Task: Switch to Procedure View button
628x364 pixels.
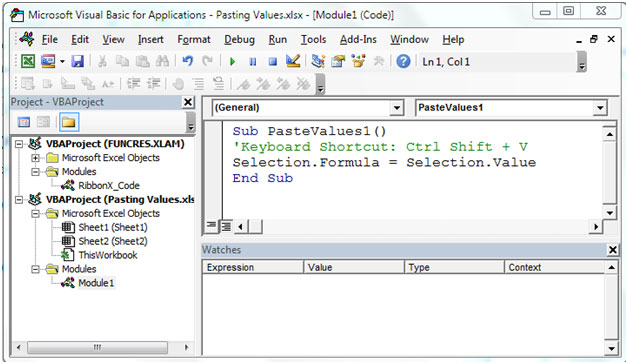Action: pyautogui.click(x=211, y=226)
